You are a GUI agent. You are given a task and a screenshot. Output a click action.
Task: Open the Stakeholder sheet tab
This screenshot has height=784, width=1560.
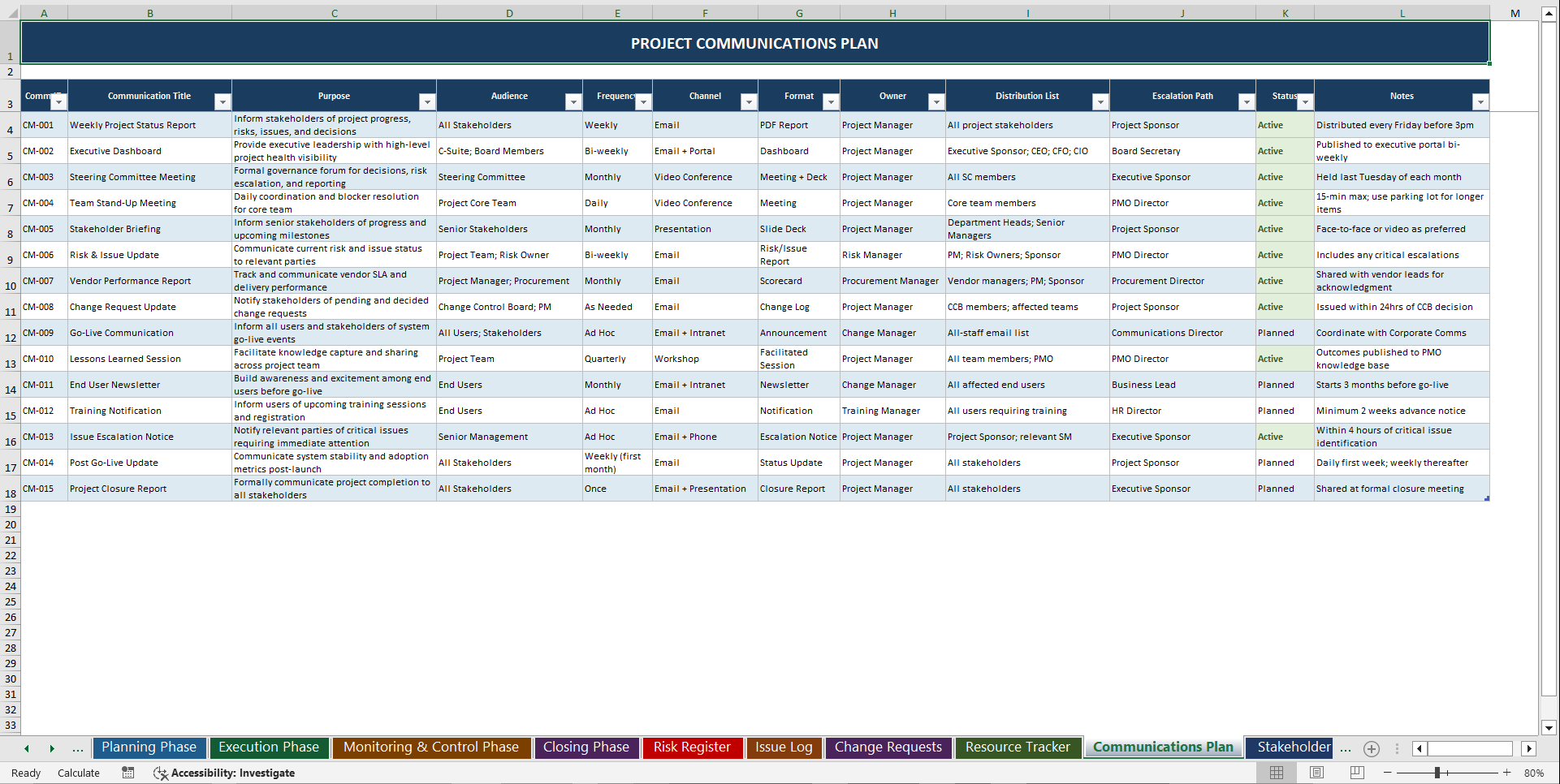1291,747
